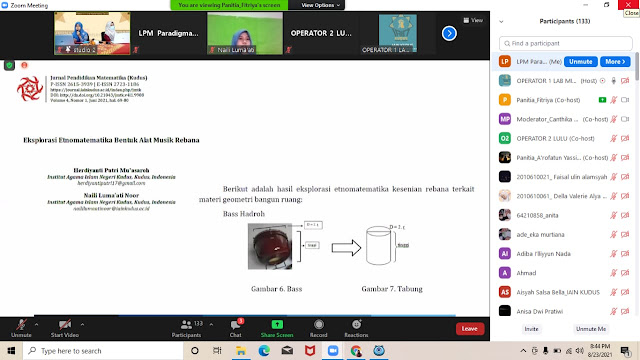The height and width of the screenshot is (360, 640).
Task: Collapse the Participants panel chevron
Action: coord(501,22)
